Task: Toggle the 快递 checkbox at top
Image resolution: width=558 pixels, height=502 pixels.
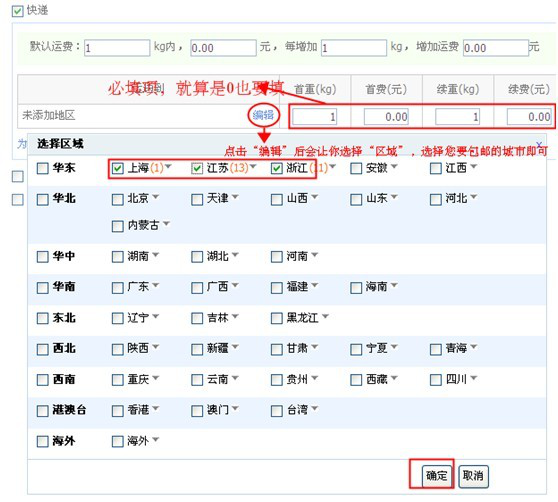Action: point(17,11)
